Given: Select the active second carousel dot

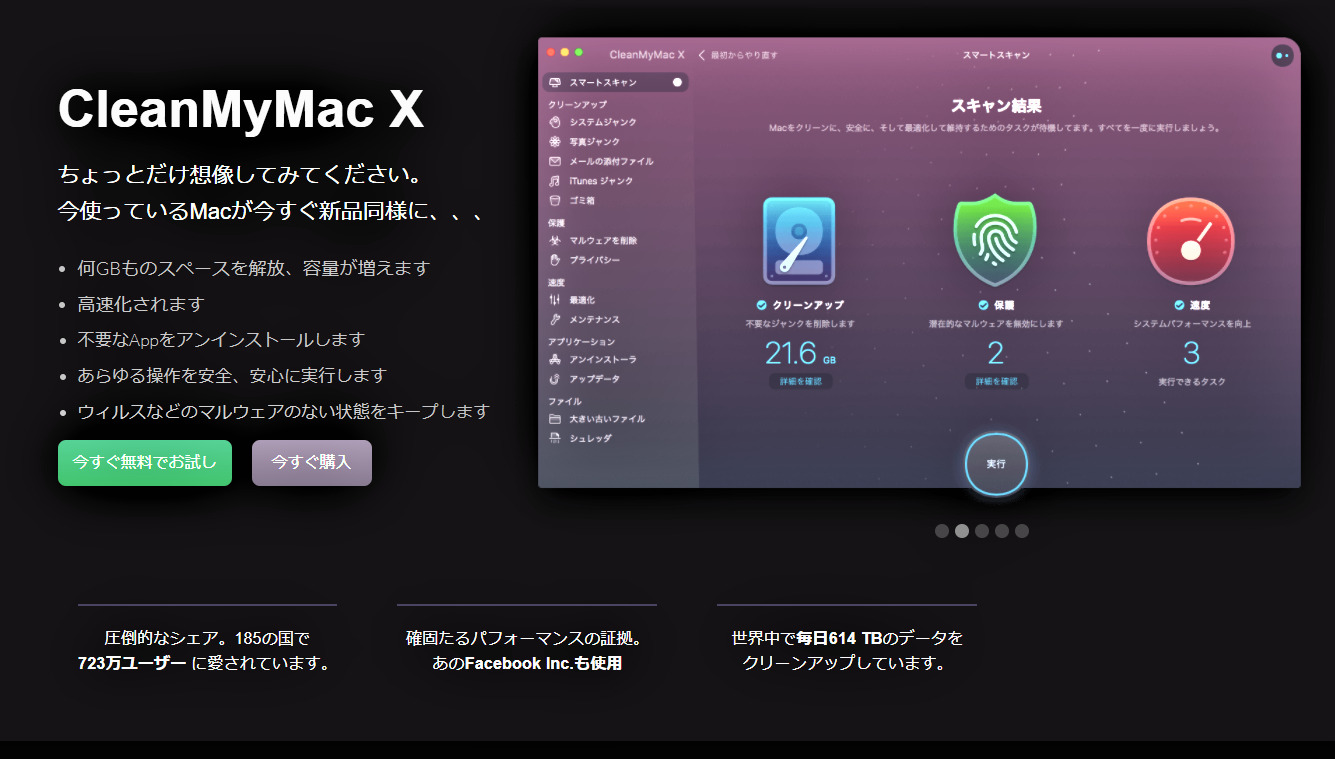Looking at the screenshot, I should click(962, 531).
